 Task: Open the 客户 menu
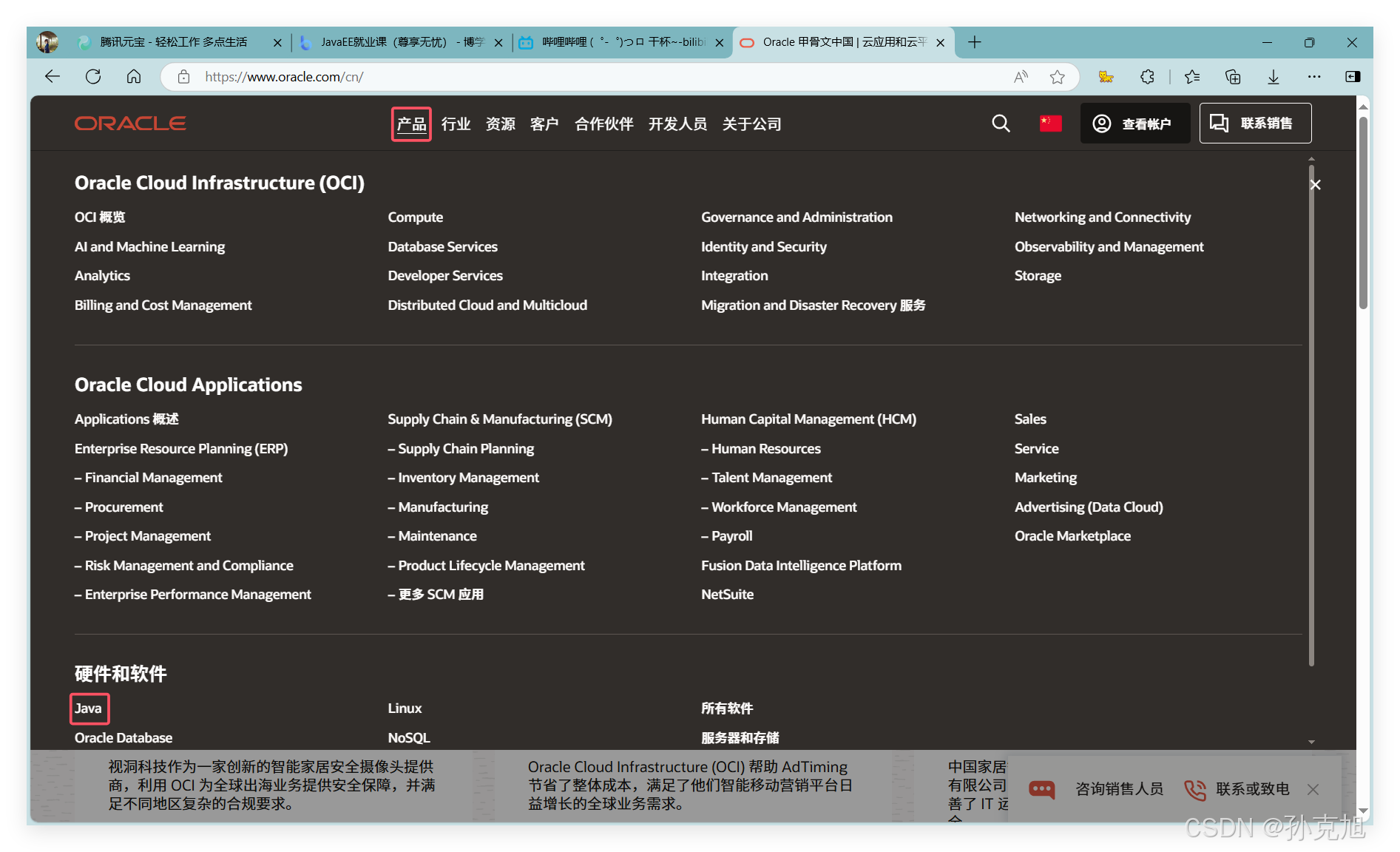click(x=544, y=124)
